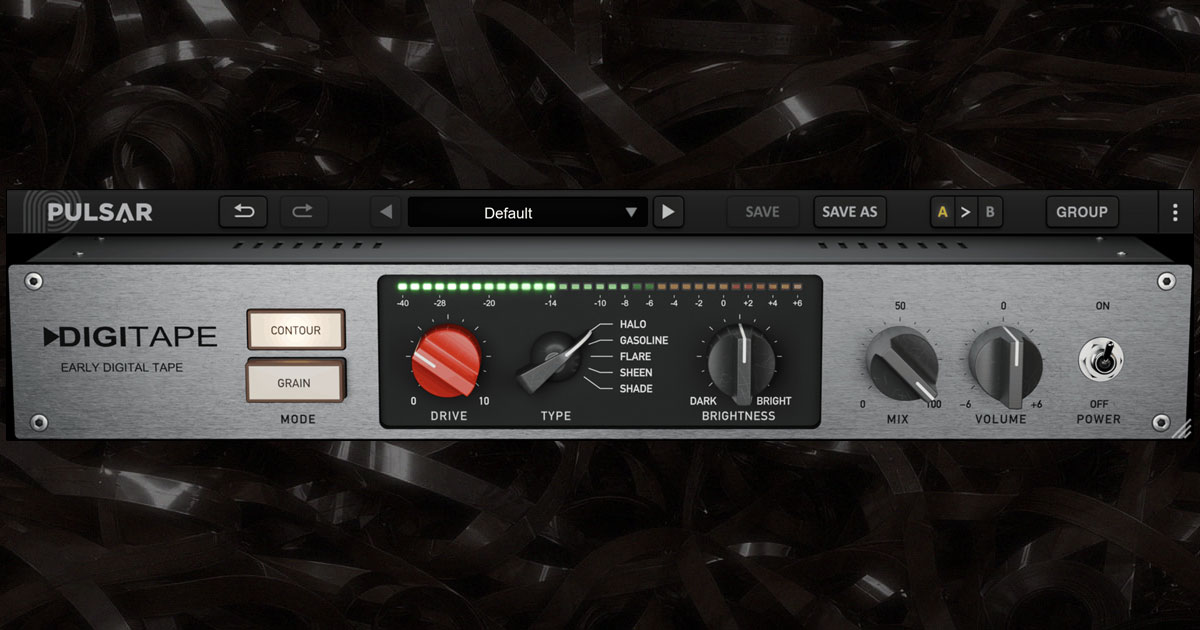Click the VOLUME knob
1200x630 pixels.
(x=1003, y=365)
